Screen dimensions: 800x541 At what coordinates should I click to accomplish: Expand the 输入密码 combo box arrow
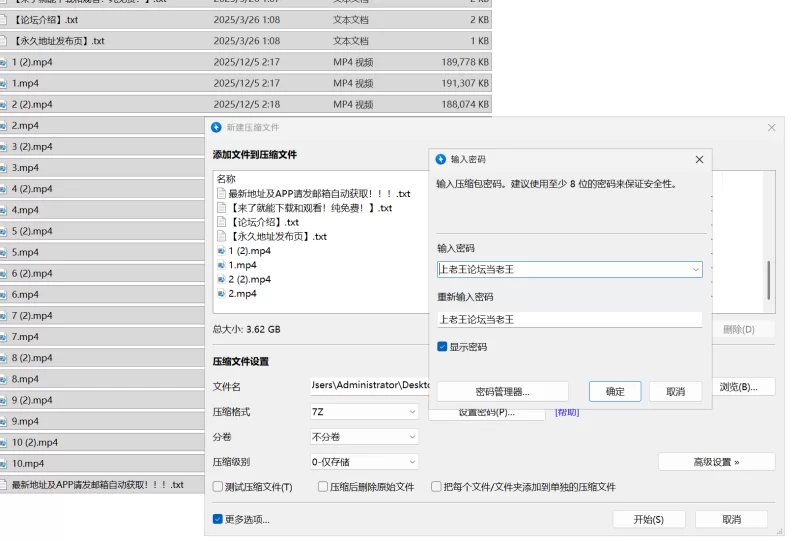[695, 270]
